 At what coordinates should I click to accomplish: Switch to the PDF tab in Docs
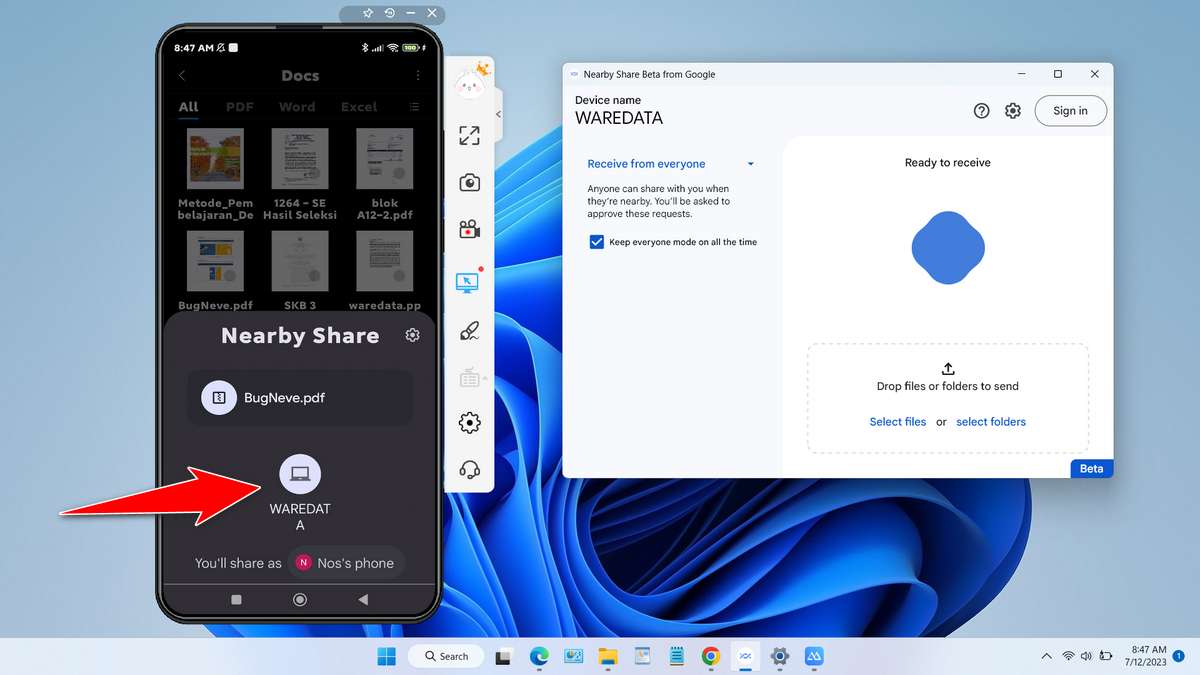click(240, 107)
